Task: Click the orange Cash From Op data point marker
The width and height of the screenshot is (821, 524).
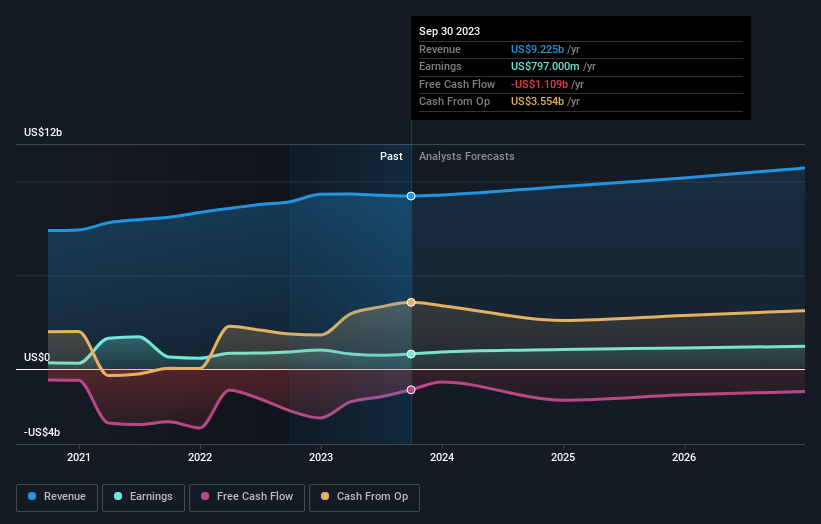Action: pyautogui.click(x=411, y=302)
